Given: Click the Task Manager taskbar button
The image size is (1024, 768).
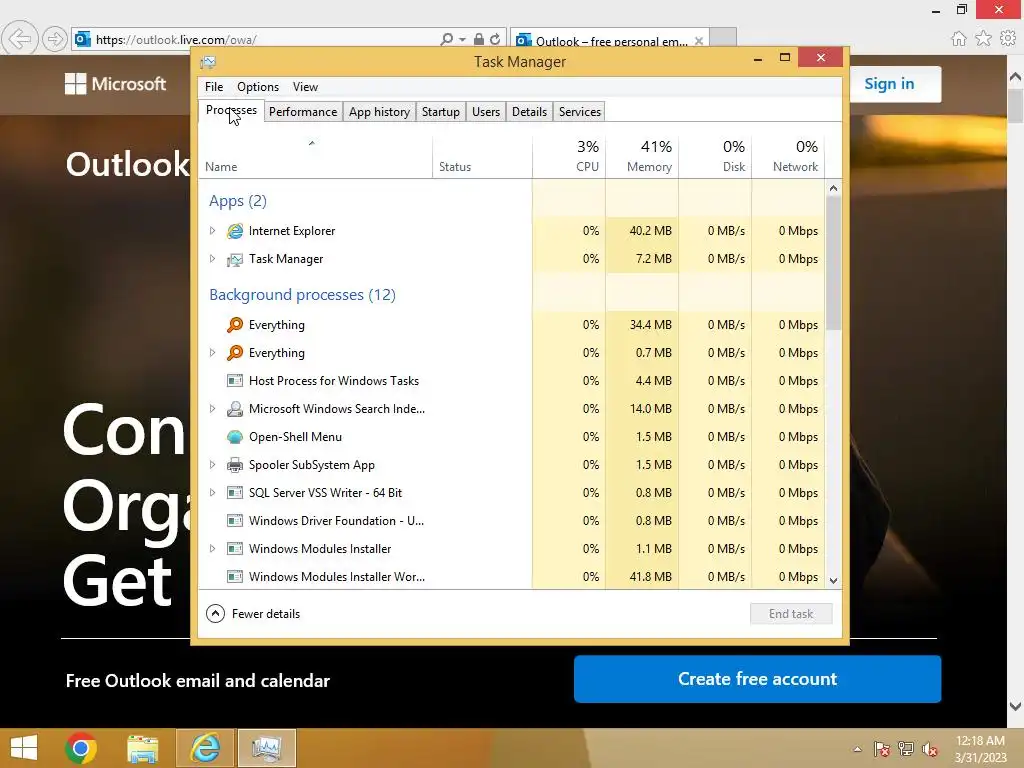Looking at the screenshot, I should 266,748.
